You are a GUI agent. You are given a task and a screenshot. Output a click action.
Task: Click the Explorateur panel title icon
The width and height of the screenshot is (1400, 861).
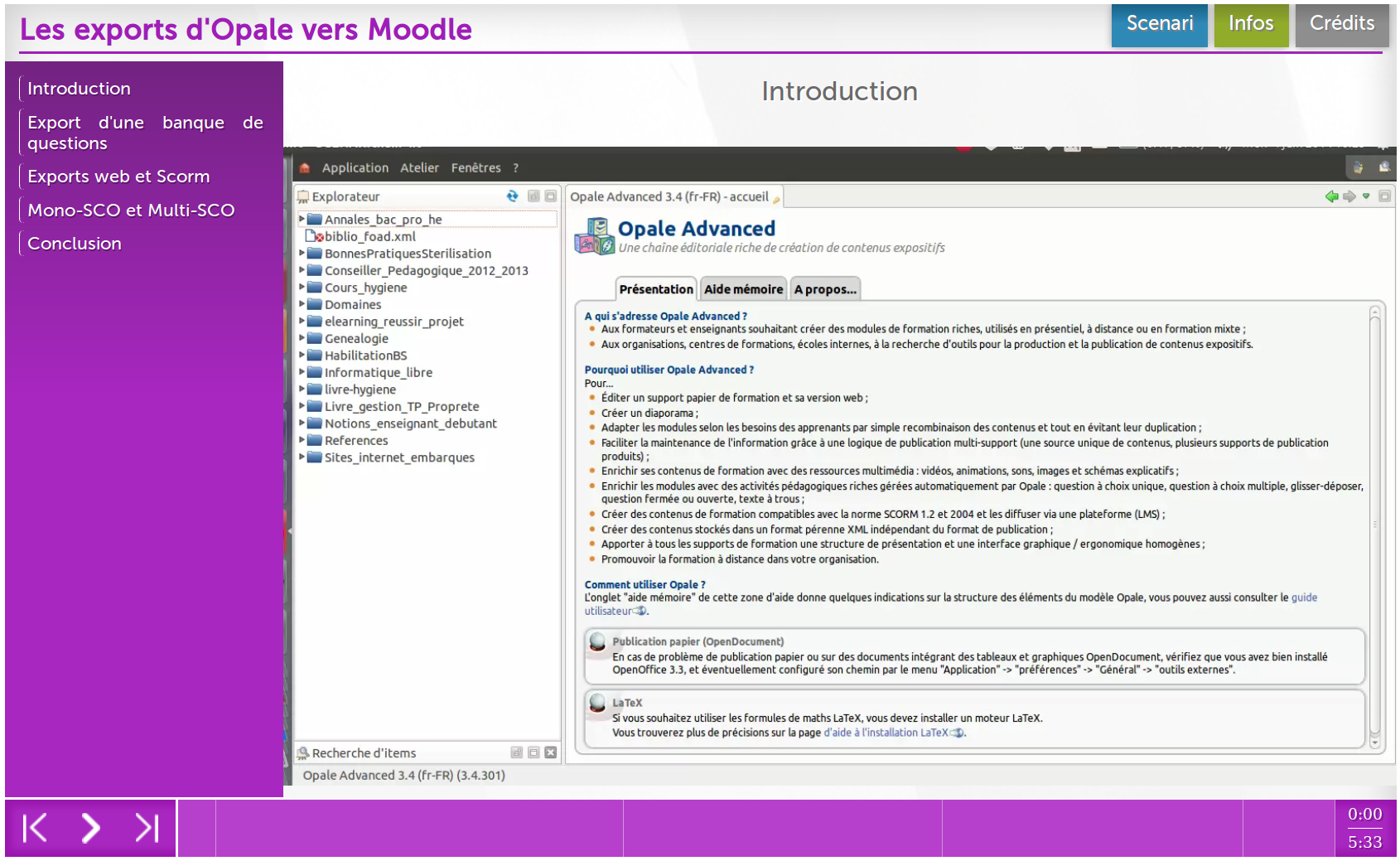coord(303,197)
